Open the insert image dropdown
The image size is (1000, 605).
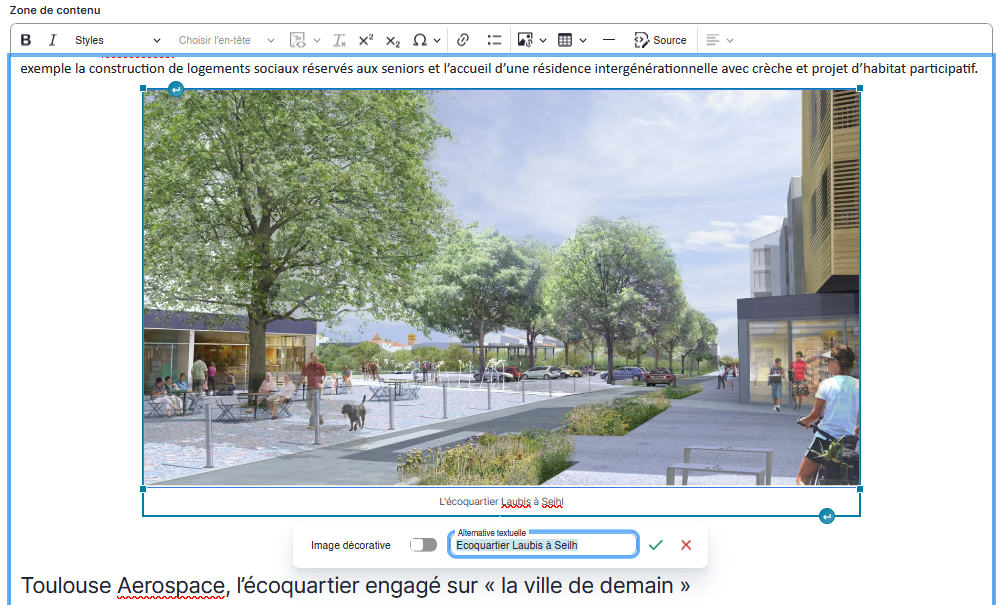pos(532,40)
